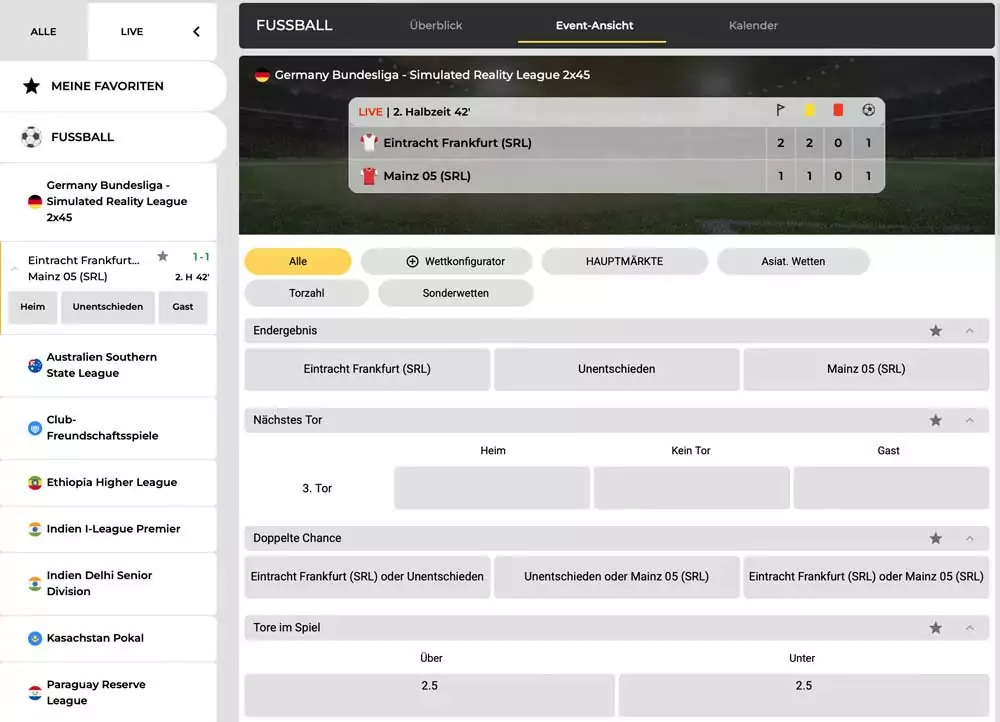Open the Fussball sport section
Image resolution: width=1000 pixels, height=722 pixels.
click(113, 137)
